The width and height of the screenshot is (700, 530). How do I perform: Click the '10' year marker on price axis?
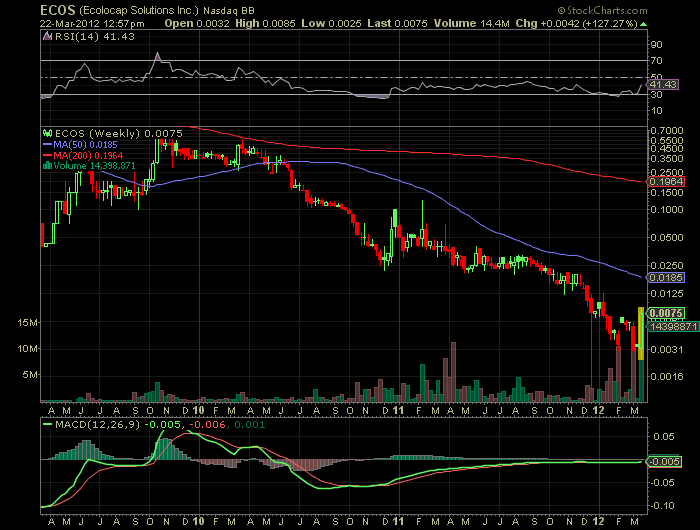(x=199, y=407)
